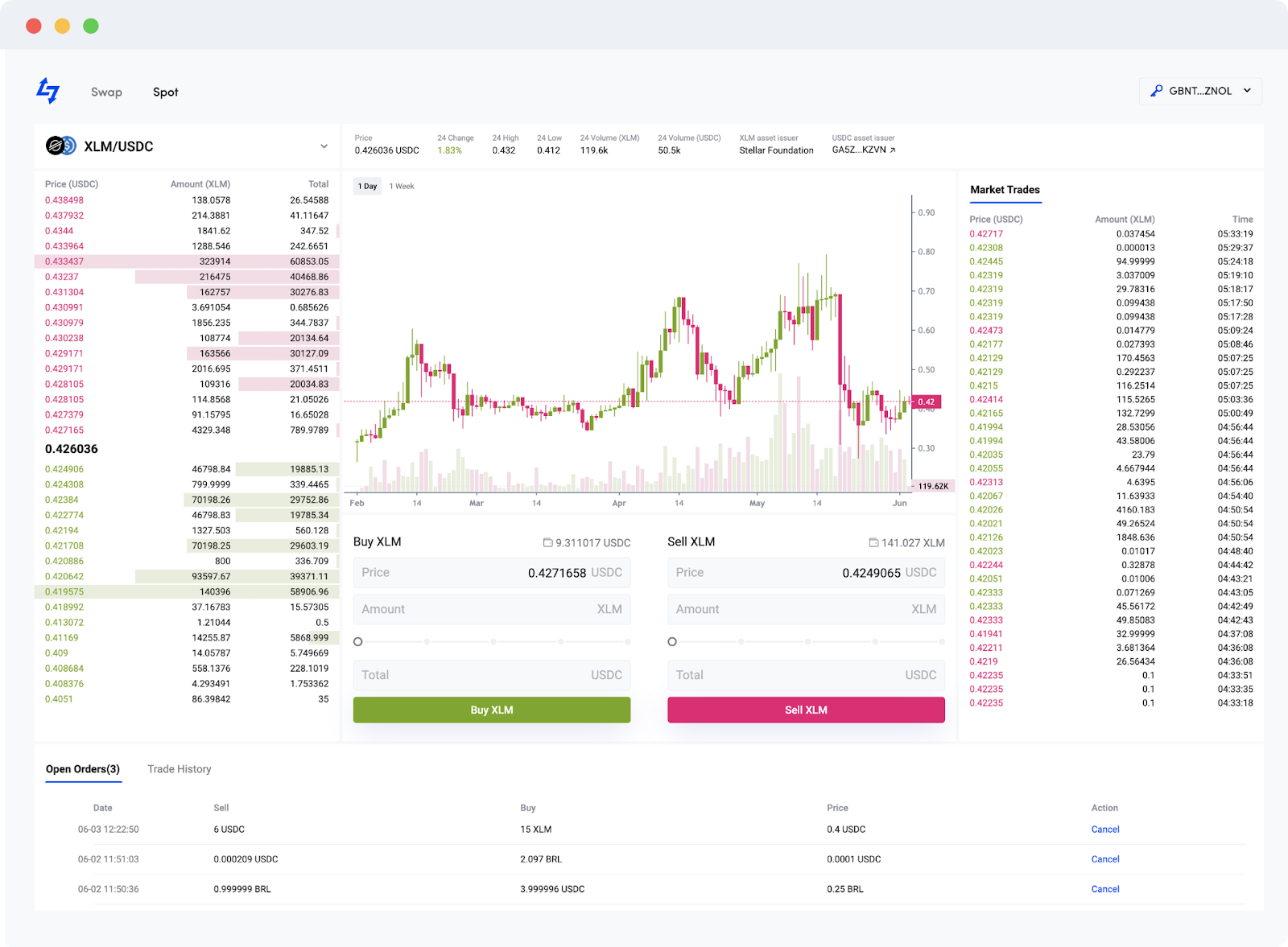
Task: Click the Stellar Foundation issuer name
Action: point(777,150)
